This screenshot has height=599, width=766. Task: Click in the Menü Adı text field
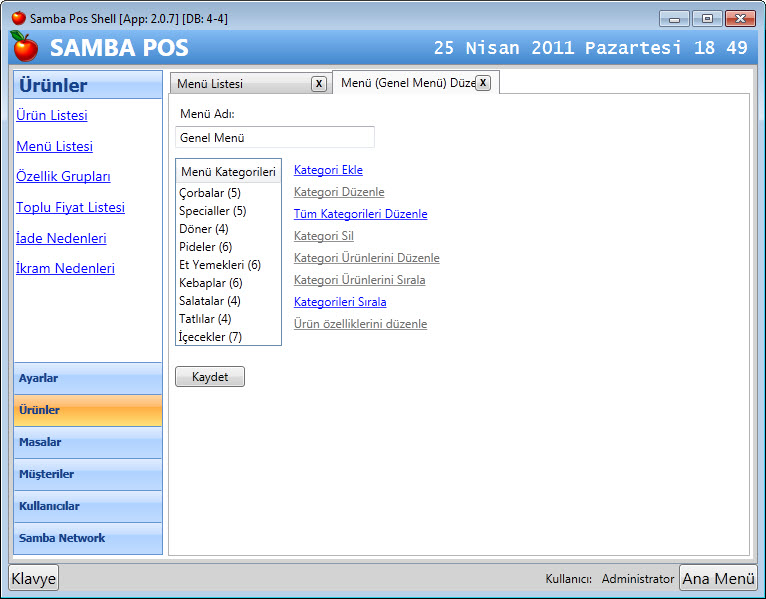[x=274, y=138]
